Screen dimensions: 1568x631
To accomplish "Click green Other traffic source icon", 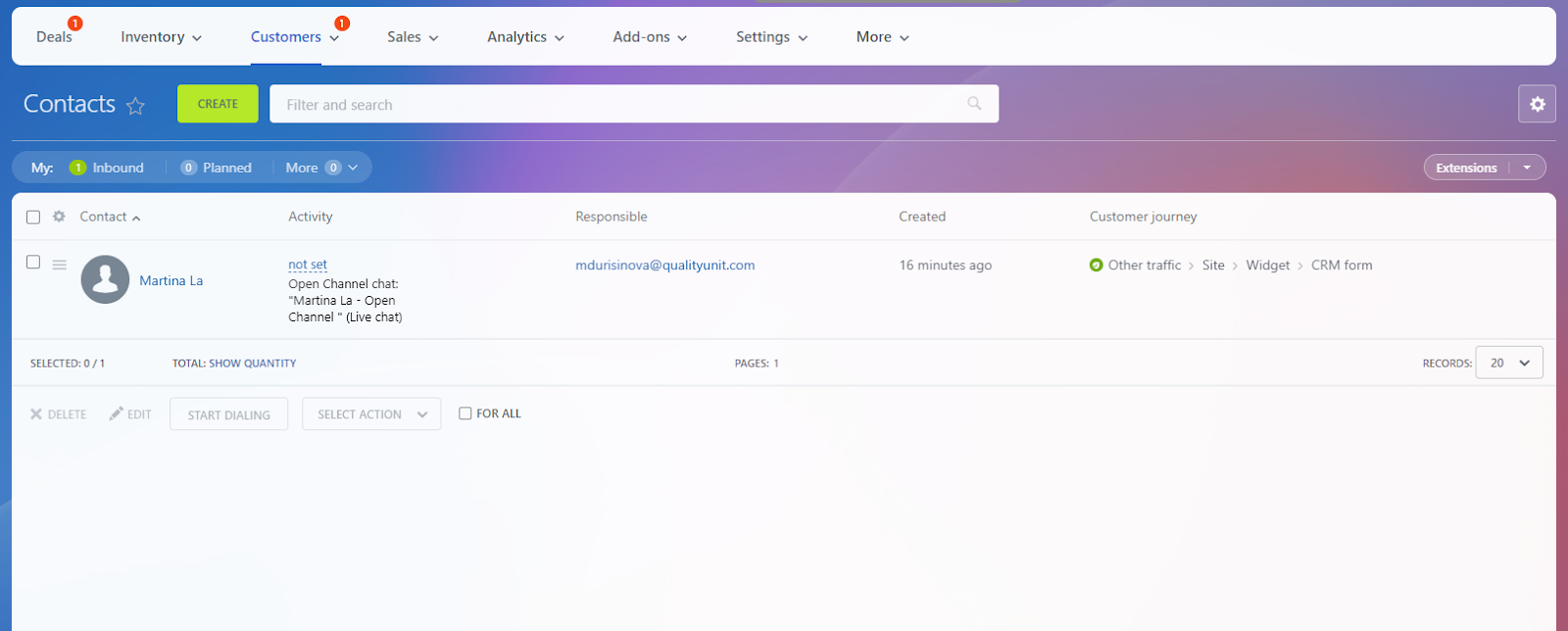I will (1096, 266).
